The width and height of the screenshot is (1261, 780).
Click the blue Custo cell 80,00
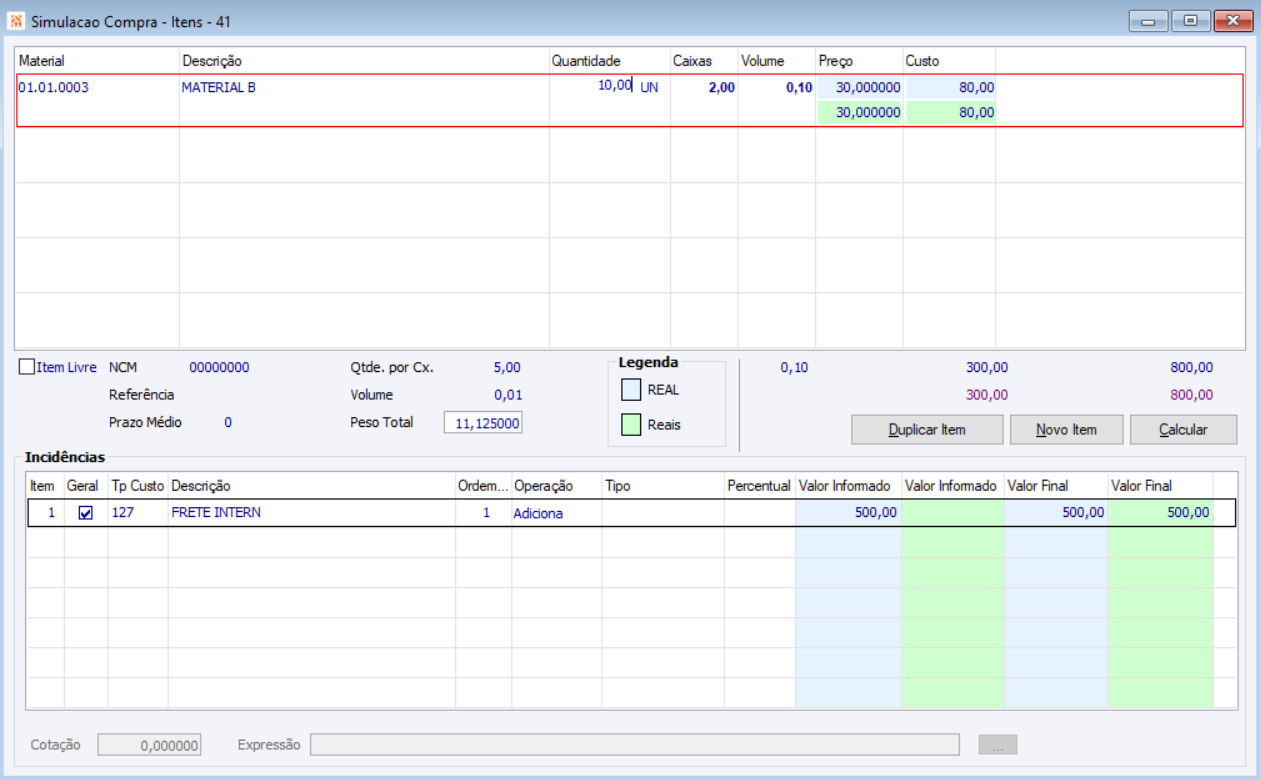click(x=950, y=88)
